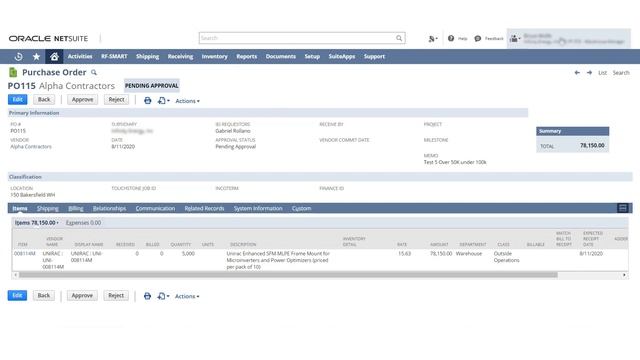Click the green purchase order document icon
This screenshot has width=640, height=360.
tap(13, 72)
